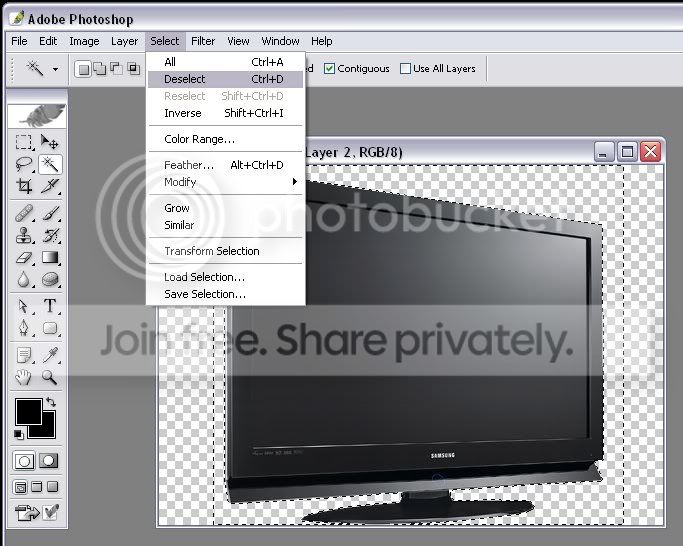Select the Clone Stamp tool
The image size is (683, 546).
point(24,235)
